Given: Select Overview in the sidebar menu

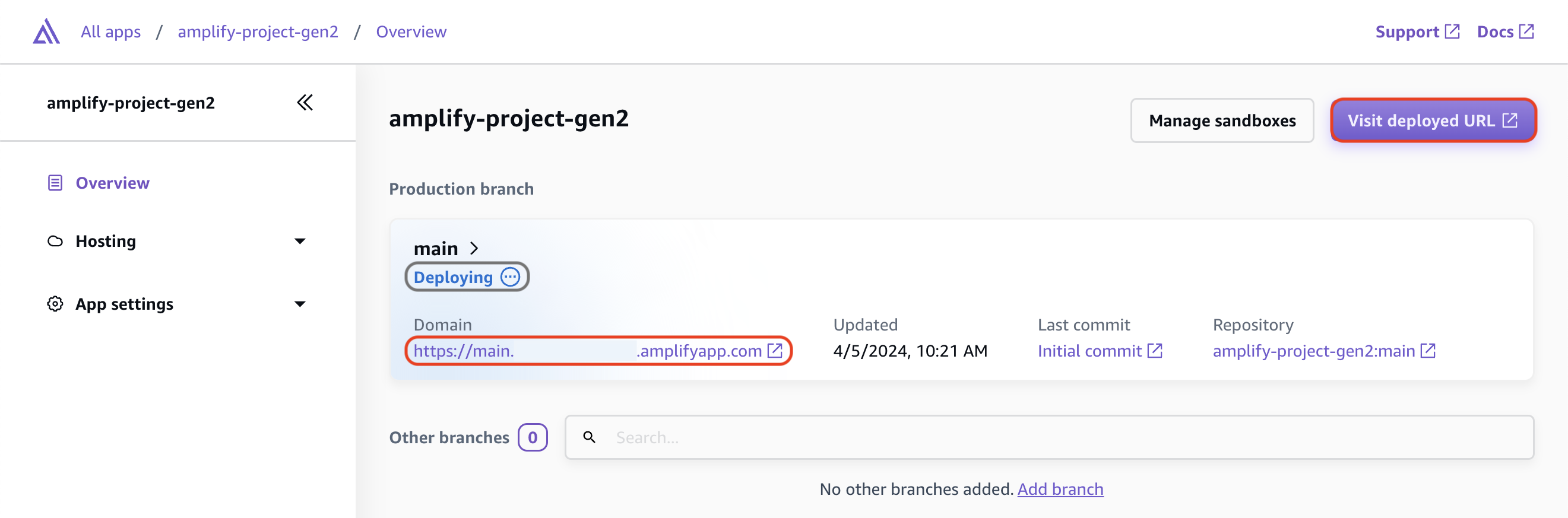Looking at the screenshot, I should 113,183.
